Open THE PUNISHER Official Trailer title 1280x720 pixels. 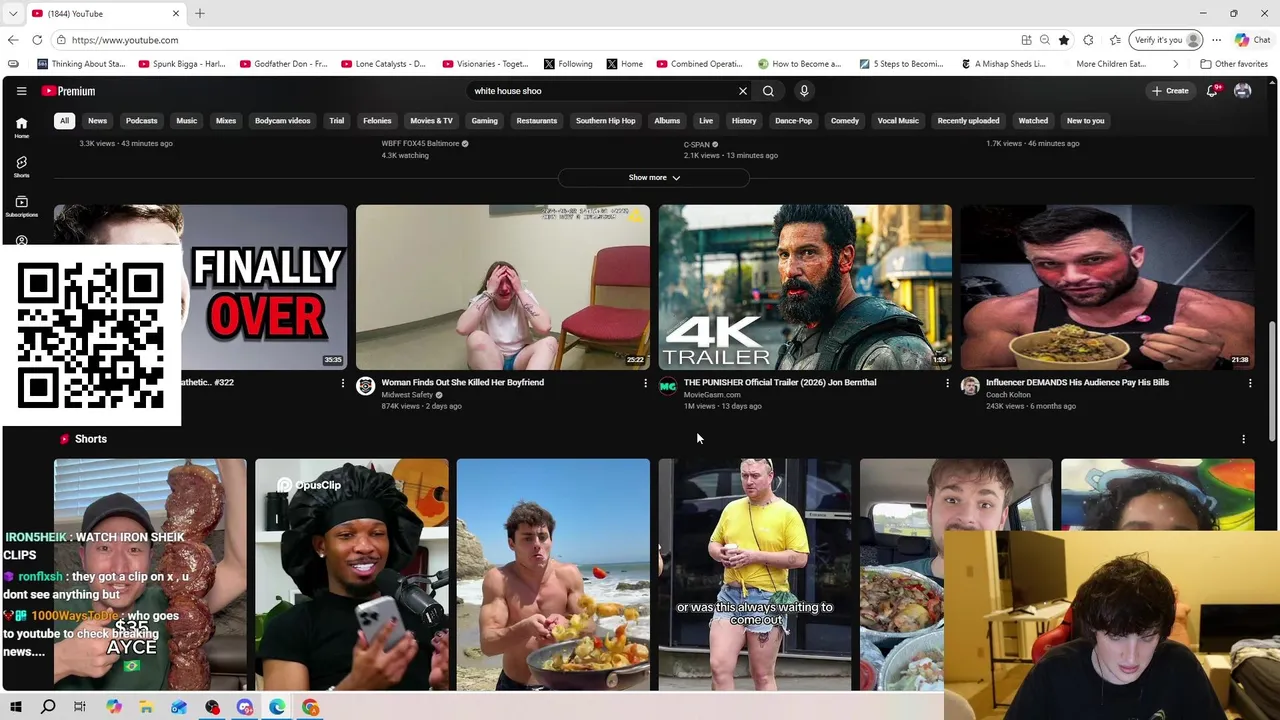pyautogui.click(x=780, y=382)
